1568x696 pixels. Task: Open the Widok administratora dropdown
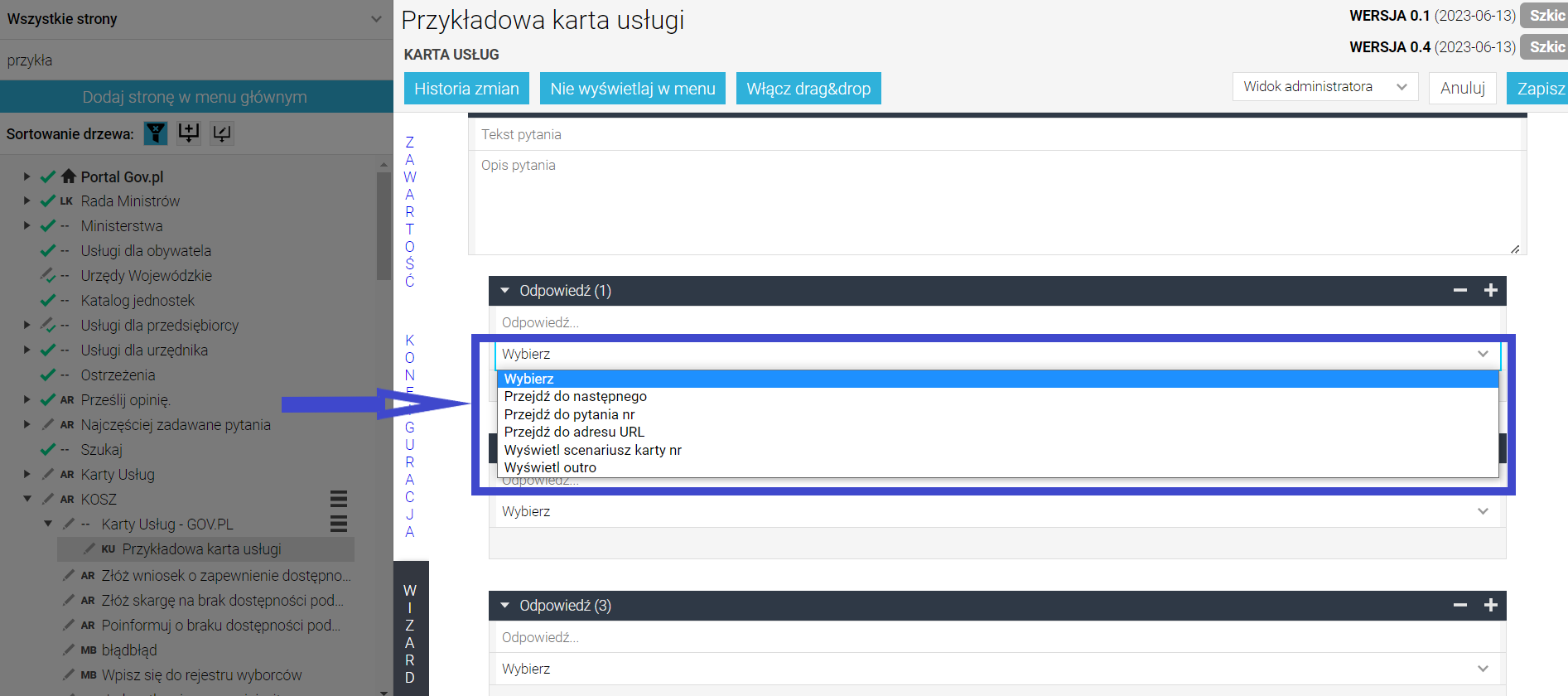point(1325,86)
